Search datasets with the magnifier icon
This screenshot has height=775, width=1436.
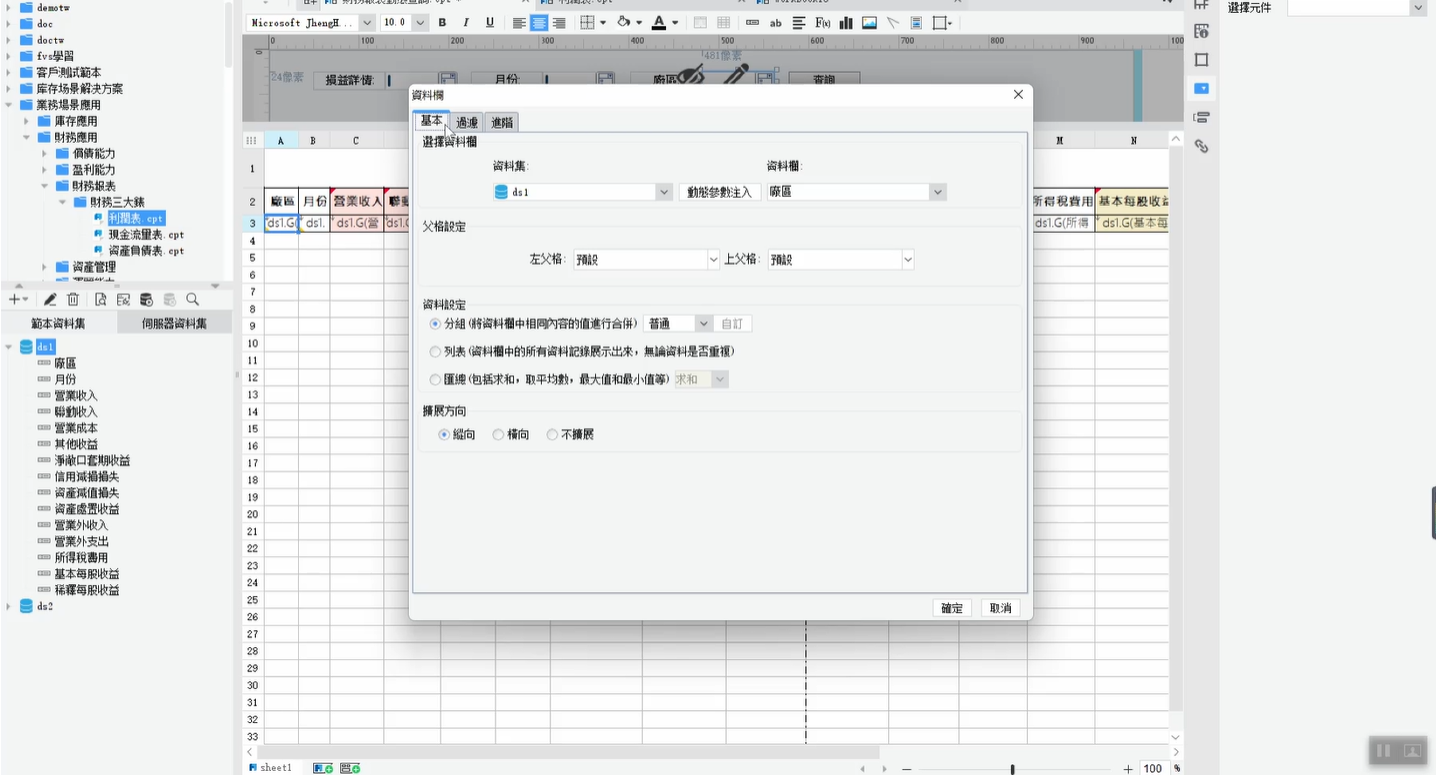point(193,299)
